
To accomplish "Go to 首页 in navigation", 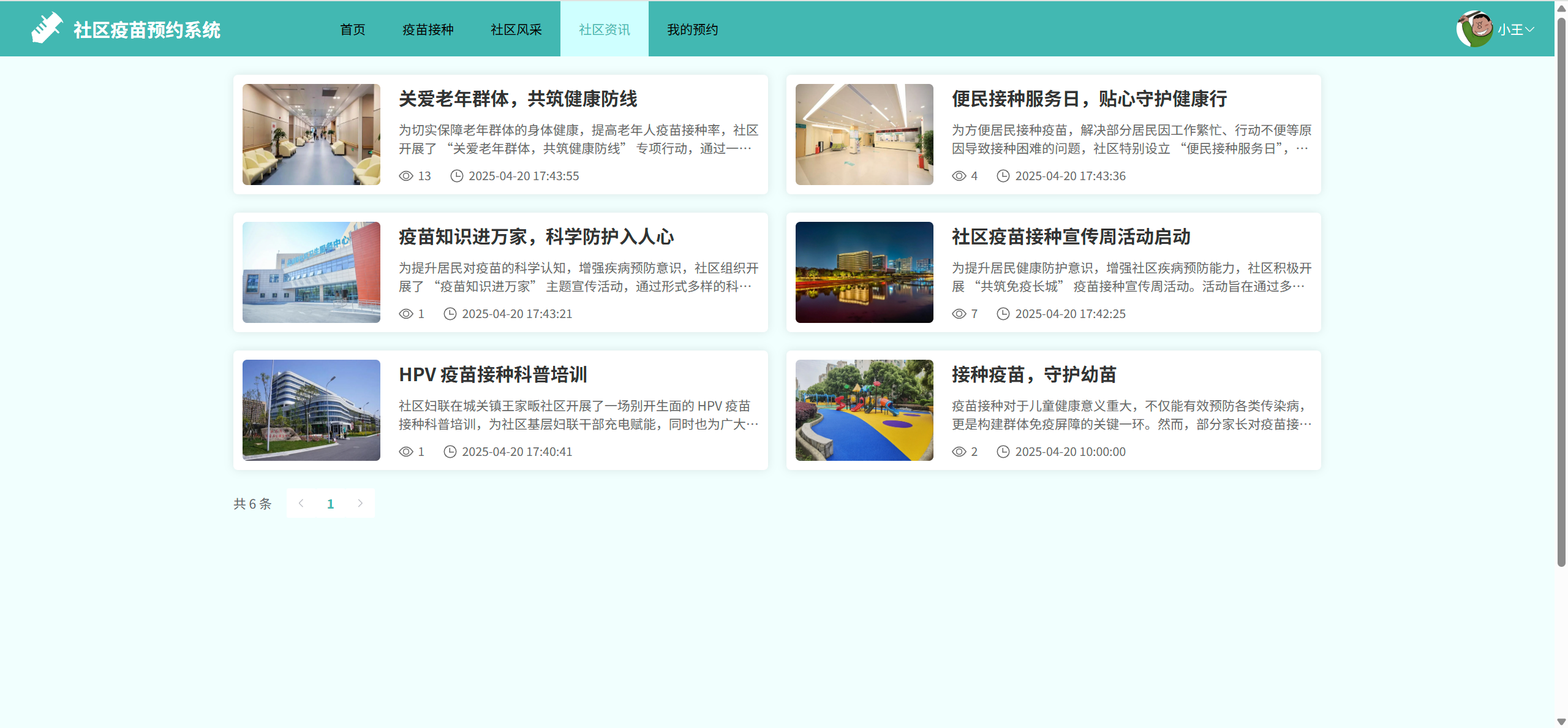I will click(x=352, y=29).
